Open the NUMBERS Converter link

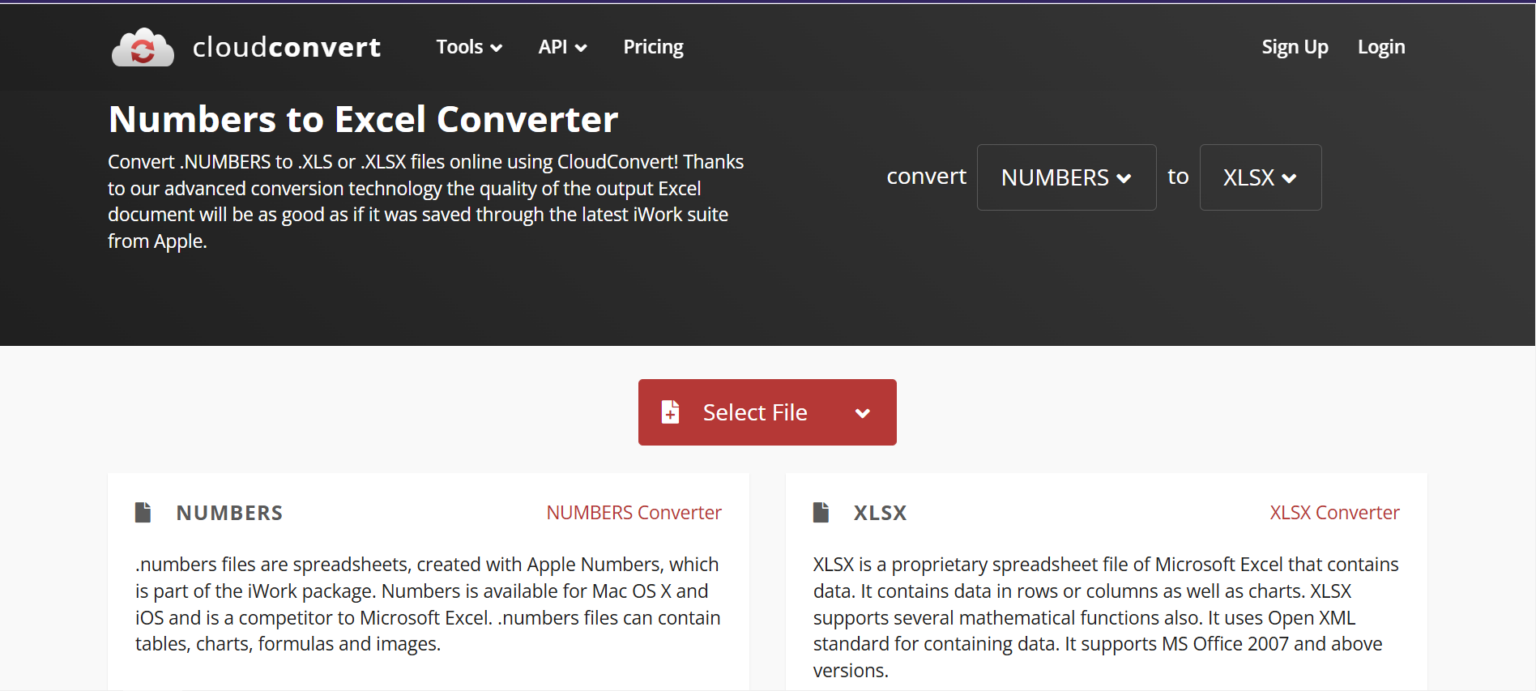point(633,513)
